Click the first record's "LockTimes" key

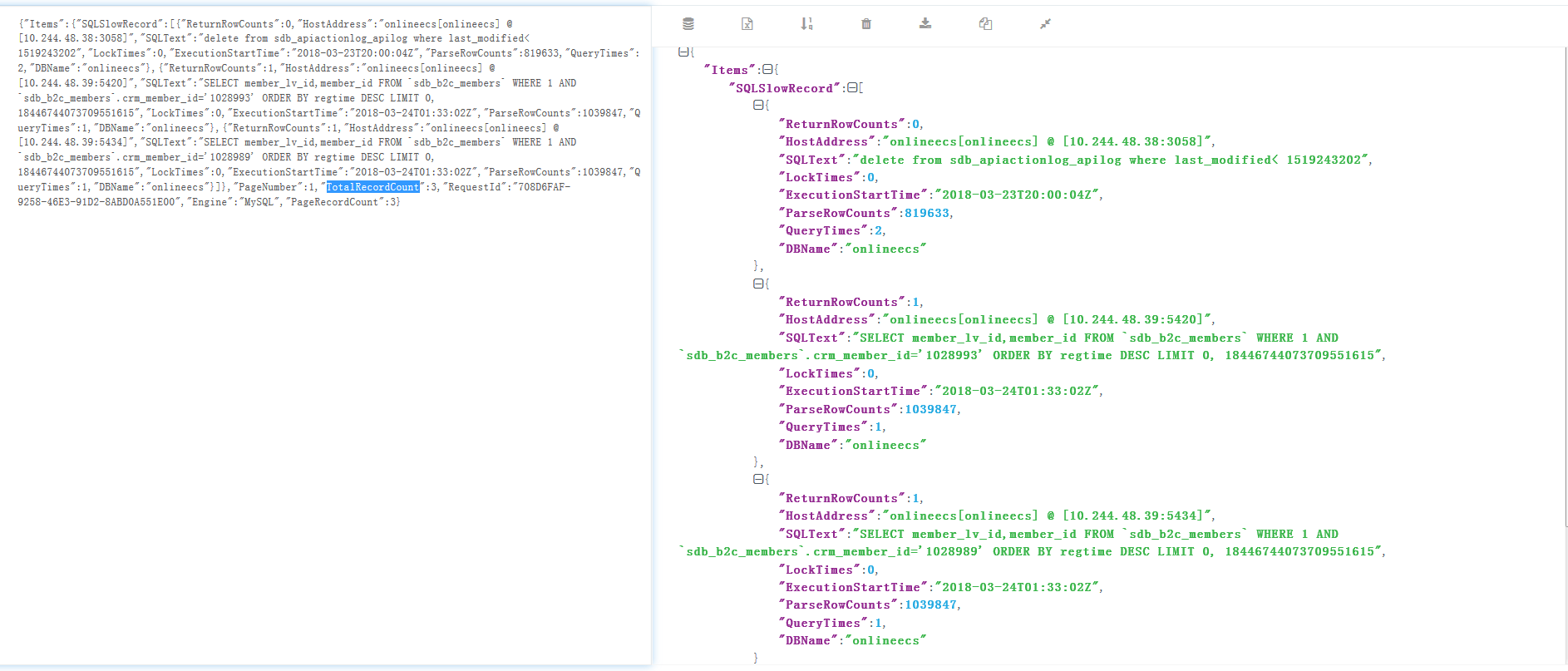[x=819, y=177]
